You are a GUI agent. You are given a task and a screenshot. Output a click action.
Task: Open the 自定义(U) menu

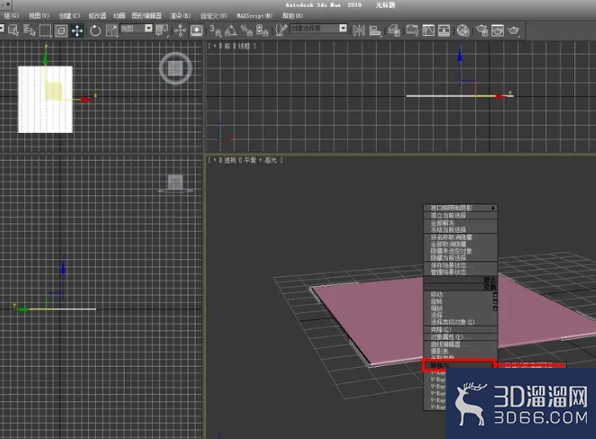coord(214,16)
